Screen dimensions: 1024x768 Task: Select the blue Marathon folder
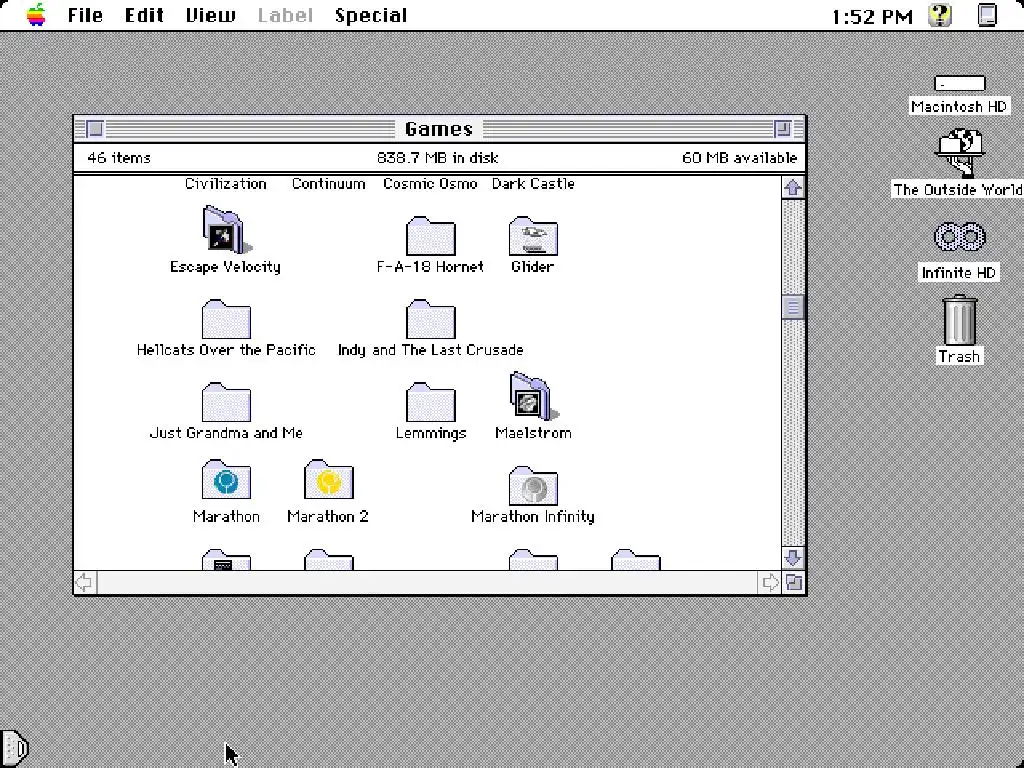[226, 479]
